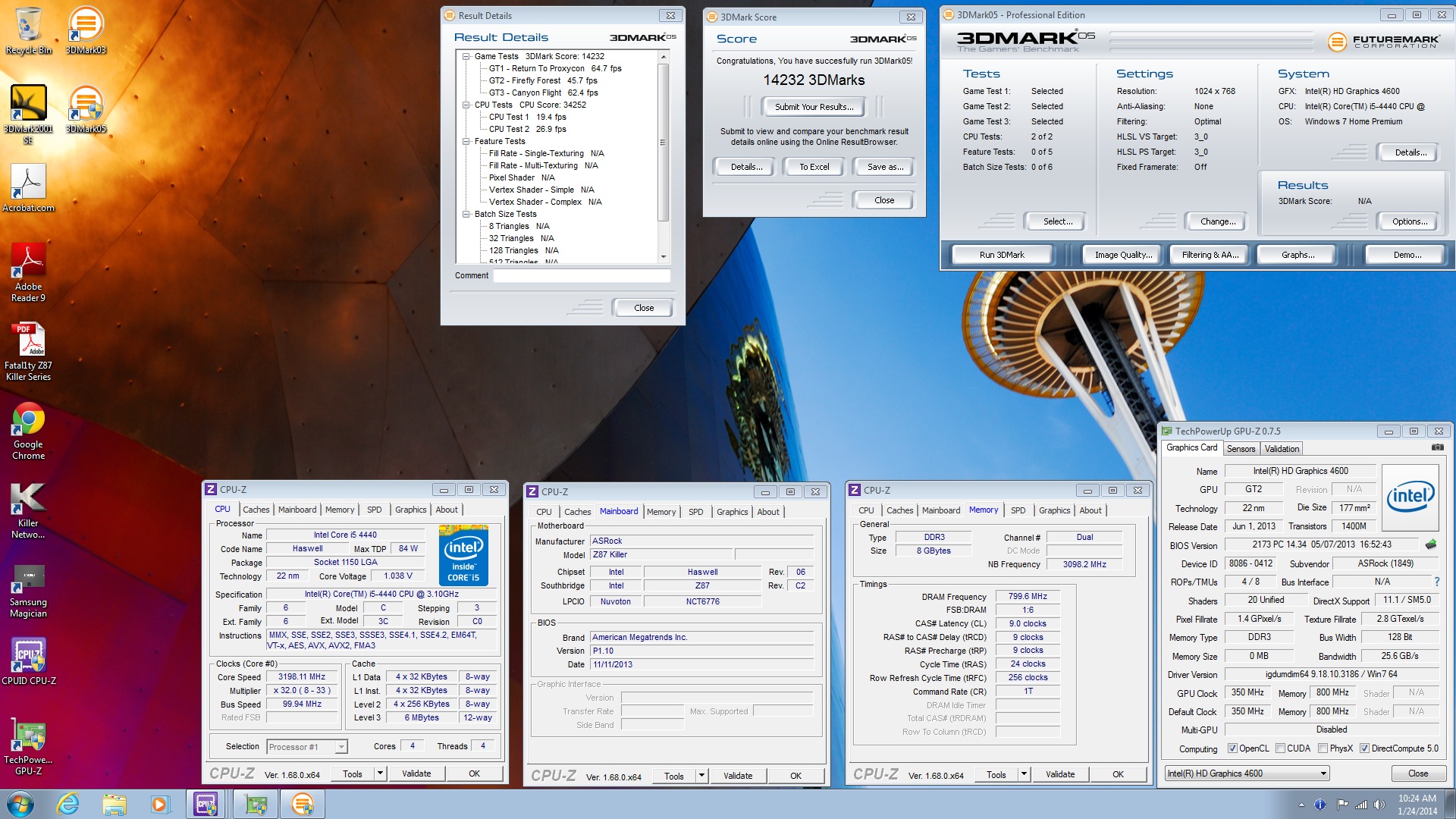This screenshot has width=1456, height=819.
Task: Open the GPU selection dropdown in GPU-Z
Action: [x=1247, y=773]
